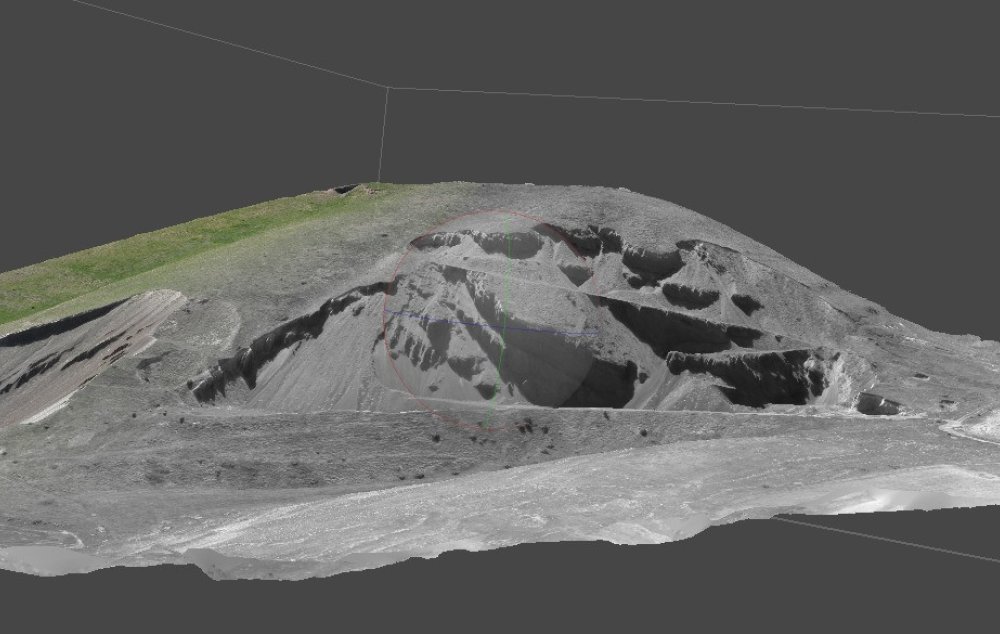Click the small pit near the grass edge
Viewport: 1000px width, 634px height.
[345, 189]
